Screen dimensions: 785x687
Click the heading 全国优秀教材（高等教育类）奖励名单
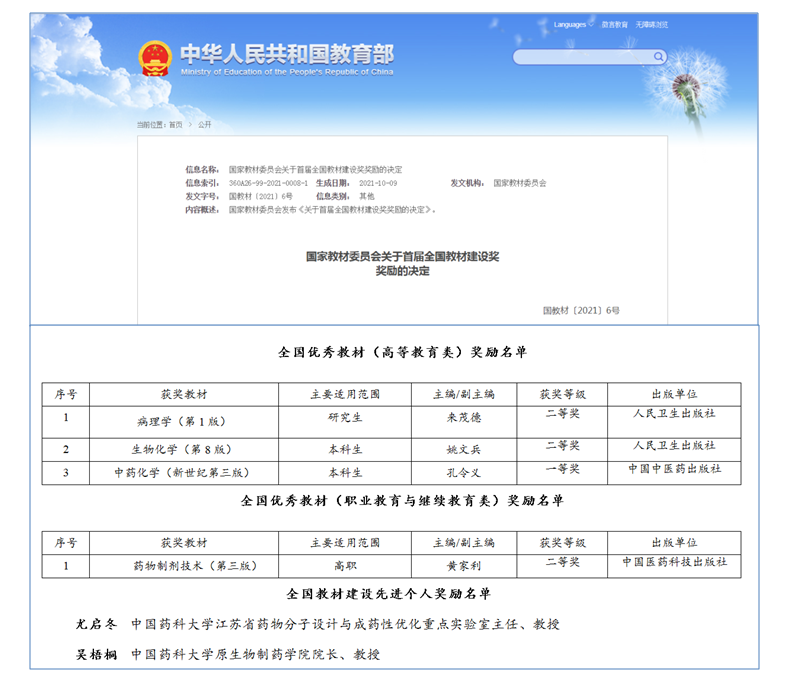(x=403, y=352)
